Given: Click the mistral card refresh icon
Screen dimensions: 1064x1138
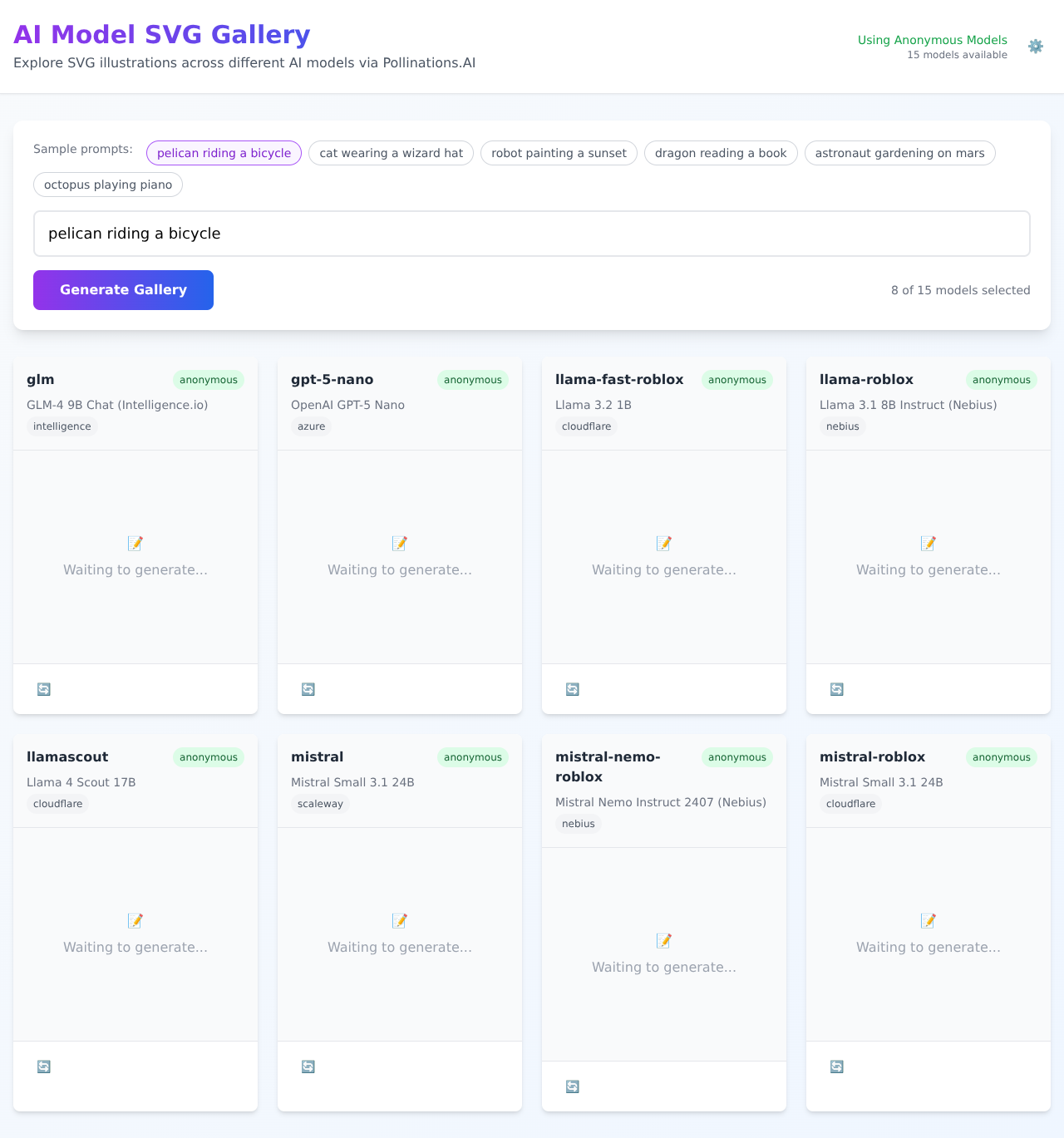Looking at the screenshot, I should pos(308,1067).
